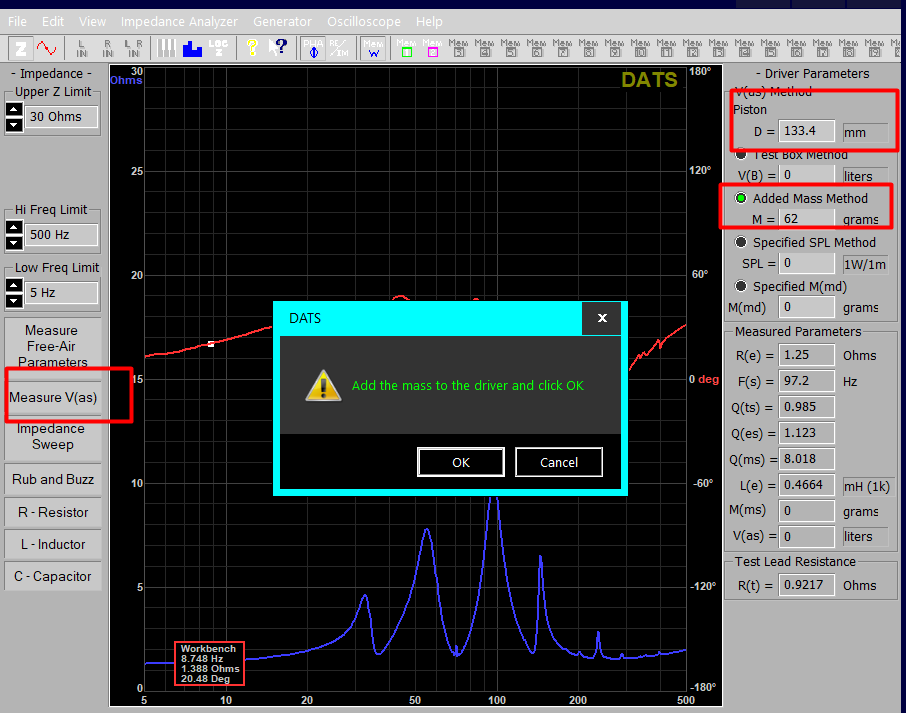
Task: Select the Mem 3 memory slot
Action: point(458,48)
